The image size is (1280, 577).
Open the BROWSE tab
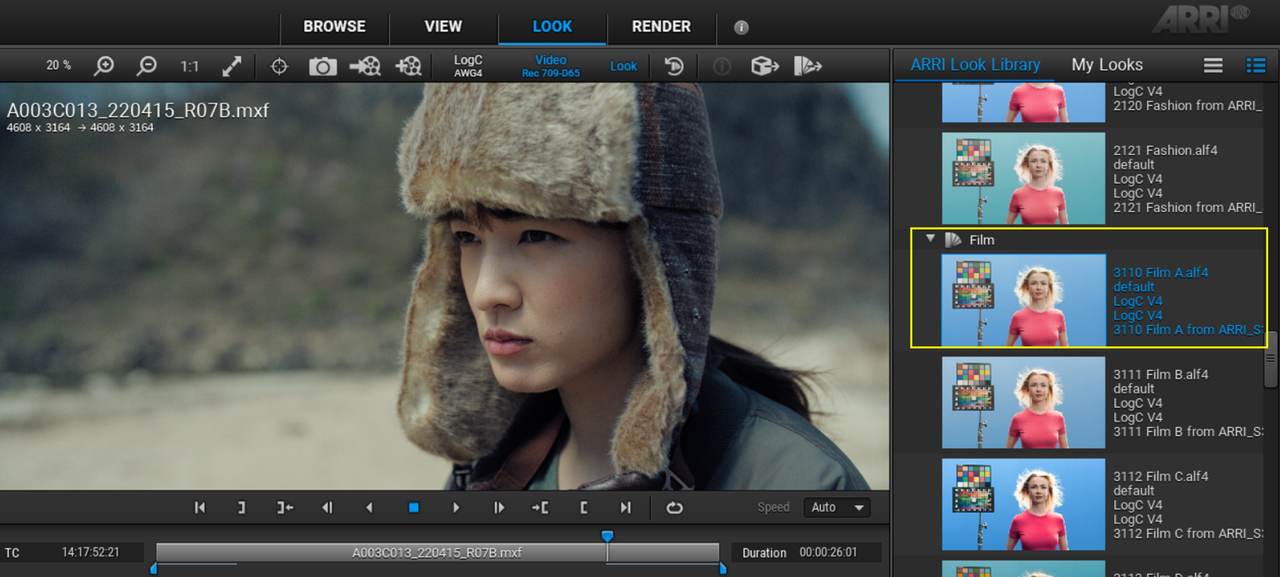(335, 26)
